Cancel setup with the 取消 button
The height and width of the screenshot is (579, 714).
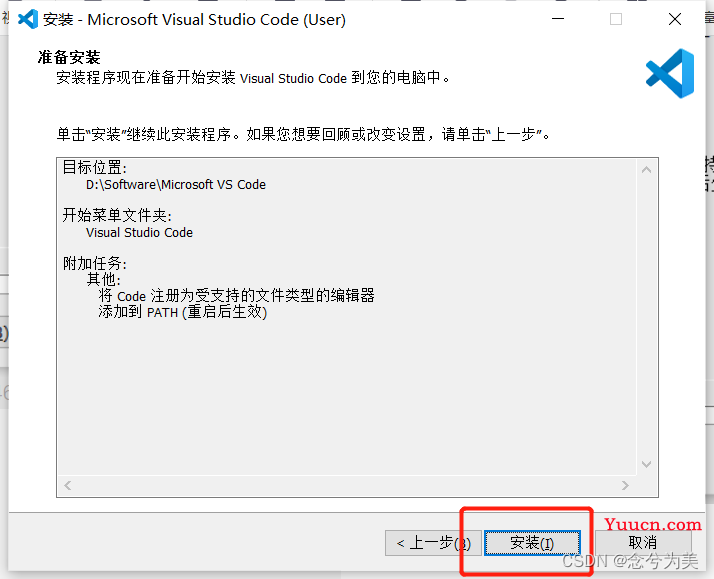[x=643, y=543]
